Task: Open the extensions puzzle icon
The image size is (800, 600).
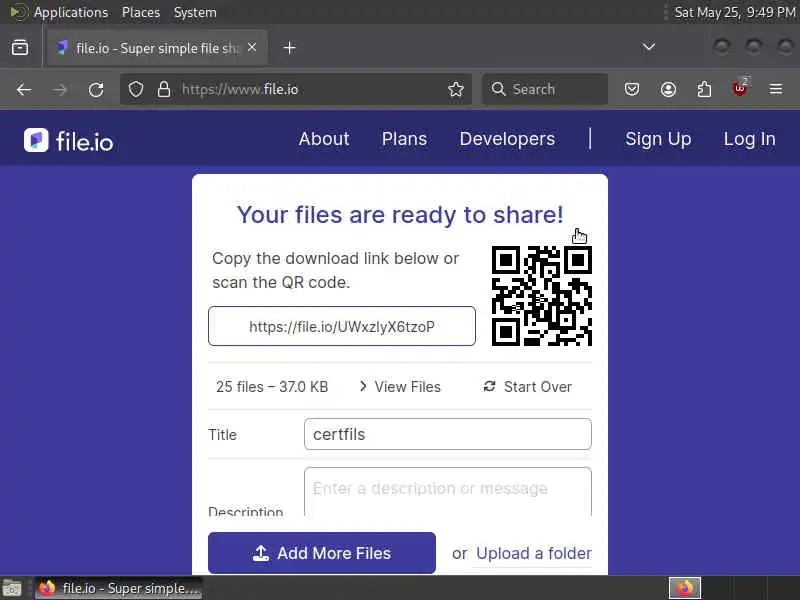Action: pyautogui.click(x=704, y=89)
